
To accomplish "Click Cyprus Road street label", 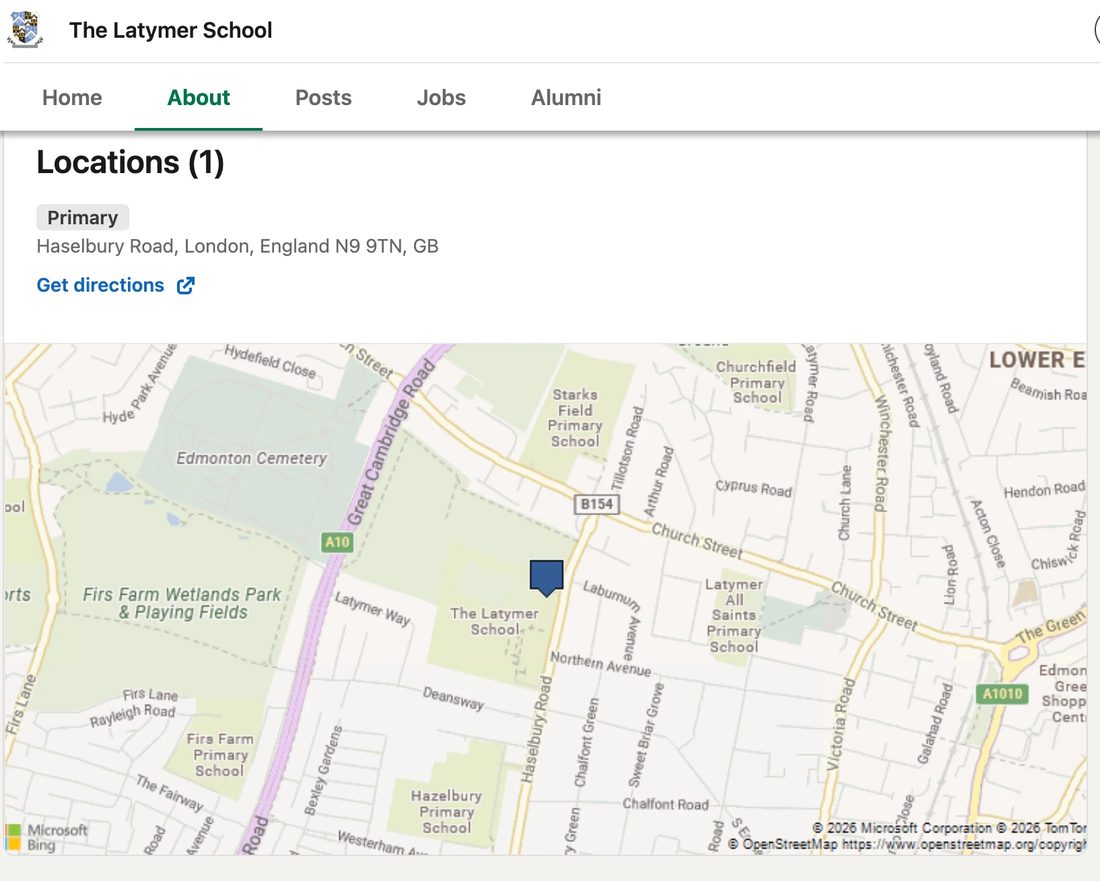I will pyautogui.click(x=753, y=488).
